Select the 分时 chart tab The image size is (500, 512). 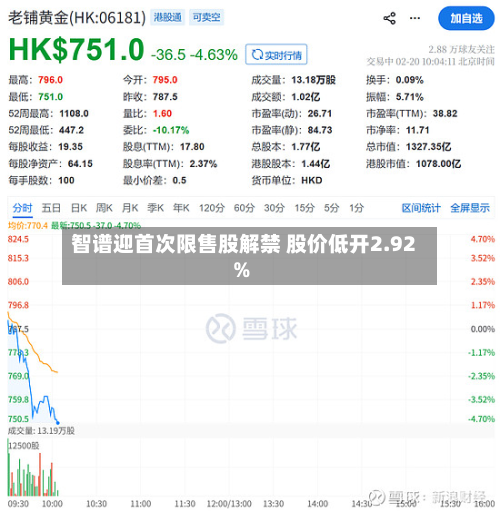click(22, 208)
